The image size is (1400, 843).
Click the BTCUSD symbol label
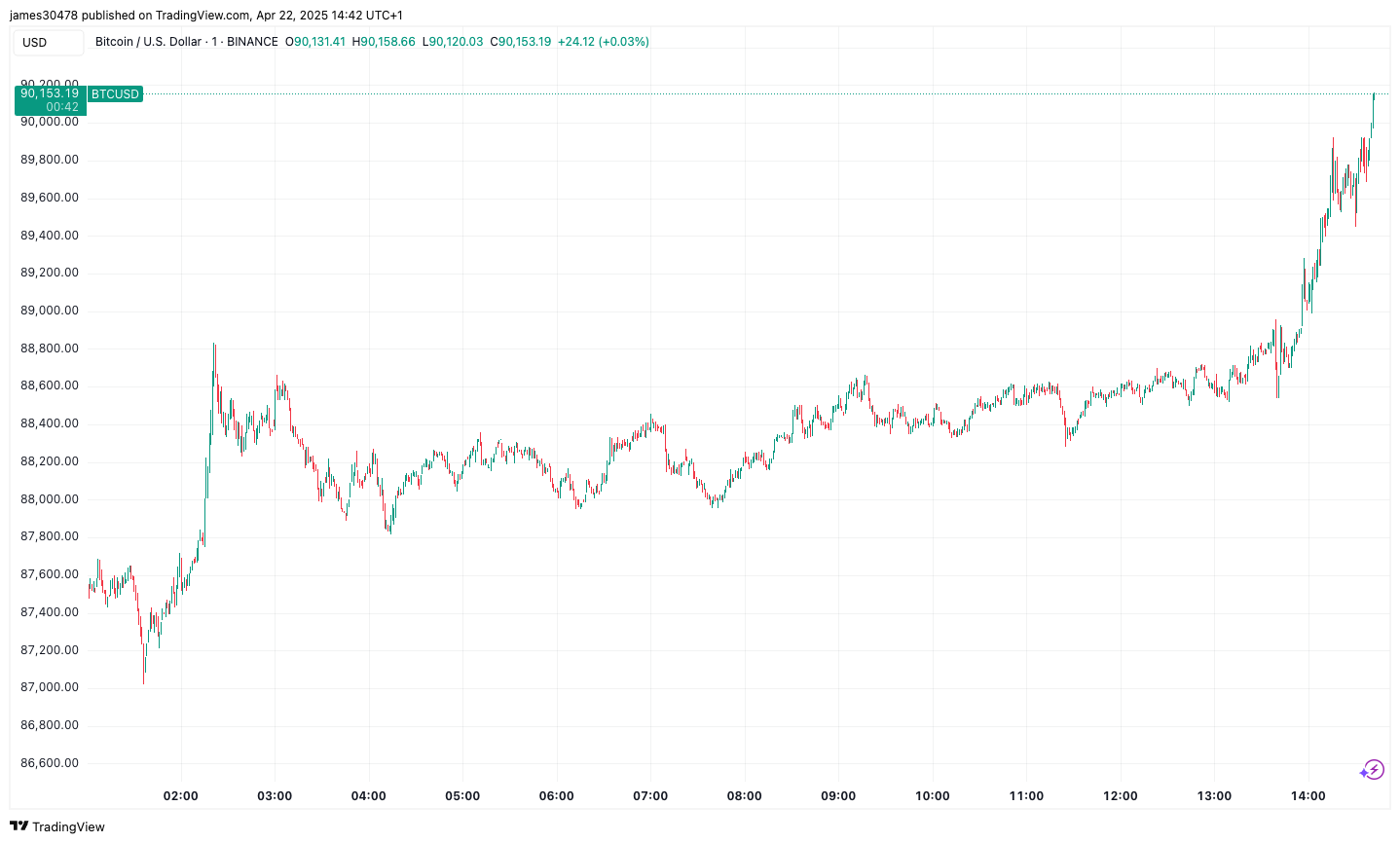coord(115,94)
